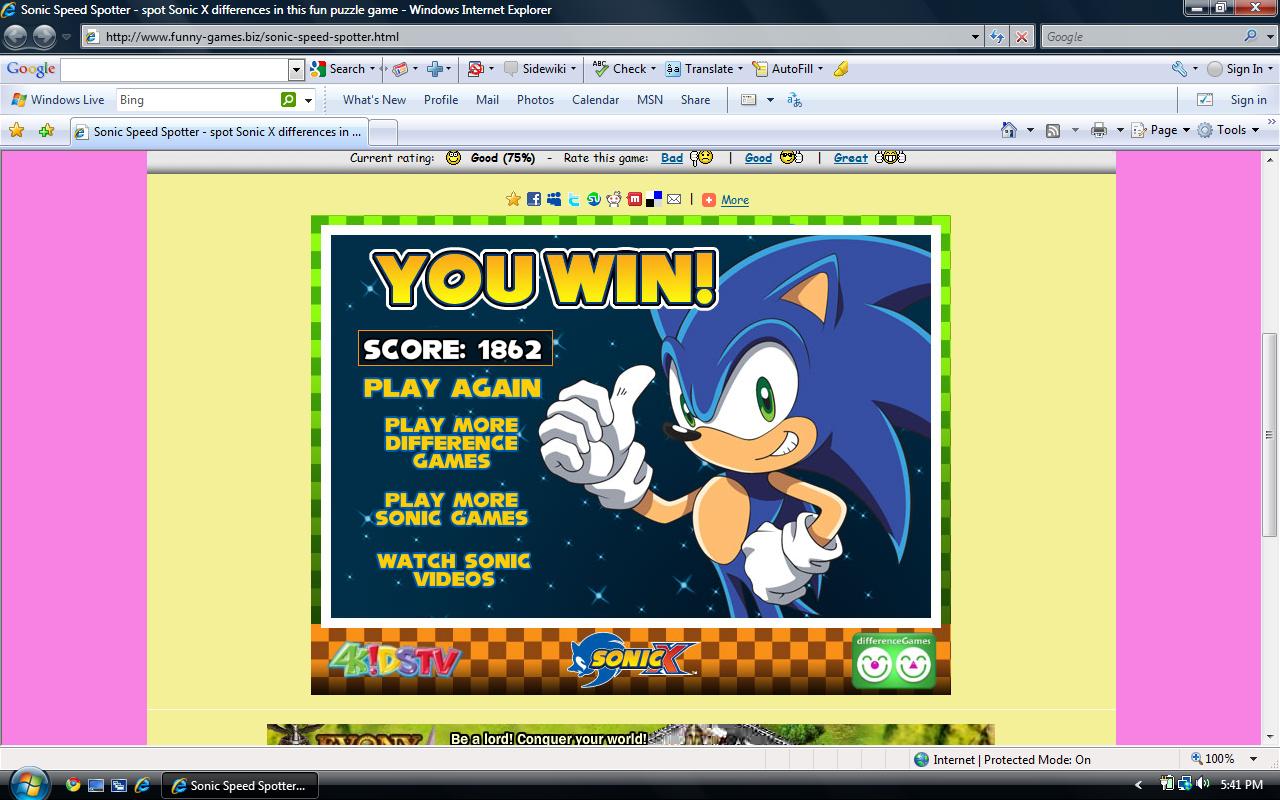
Task: Click Windows Live translate icon
Action: (794, 100)
